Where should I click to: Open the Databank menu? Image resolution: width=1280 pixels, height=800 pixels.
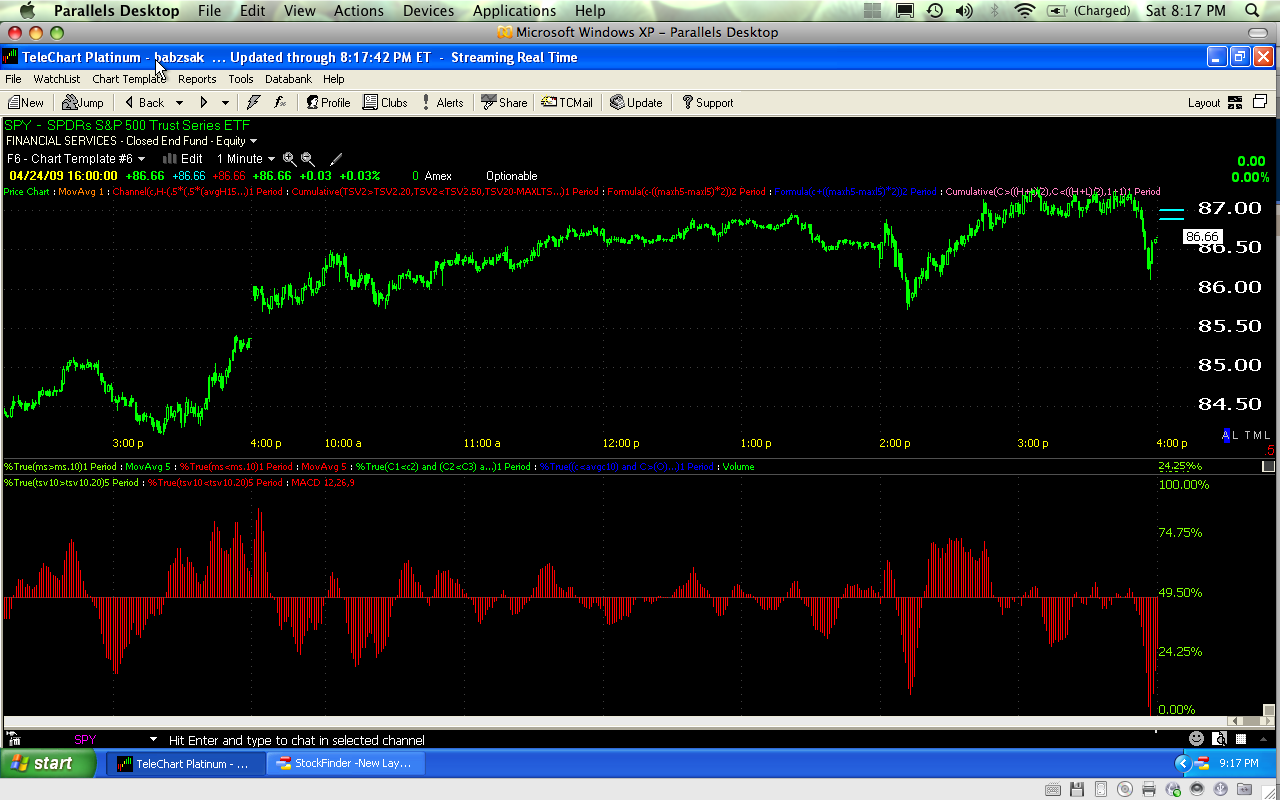[x=288, y=79]
